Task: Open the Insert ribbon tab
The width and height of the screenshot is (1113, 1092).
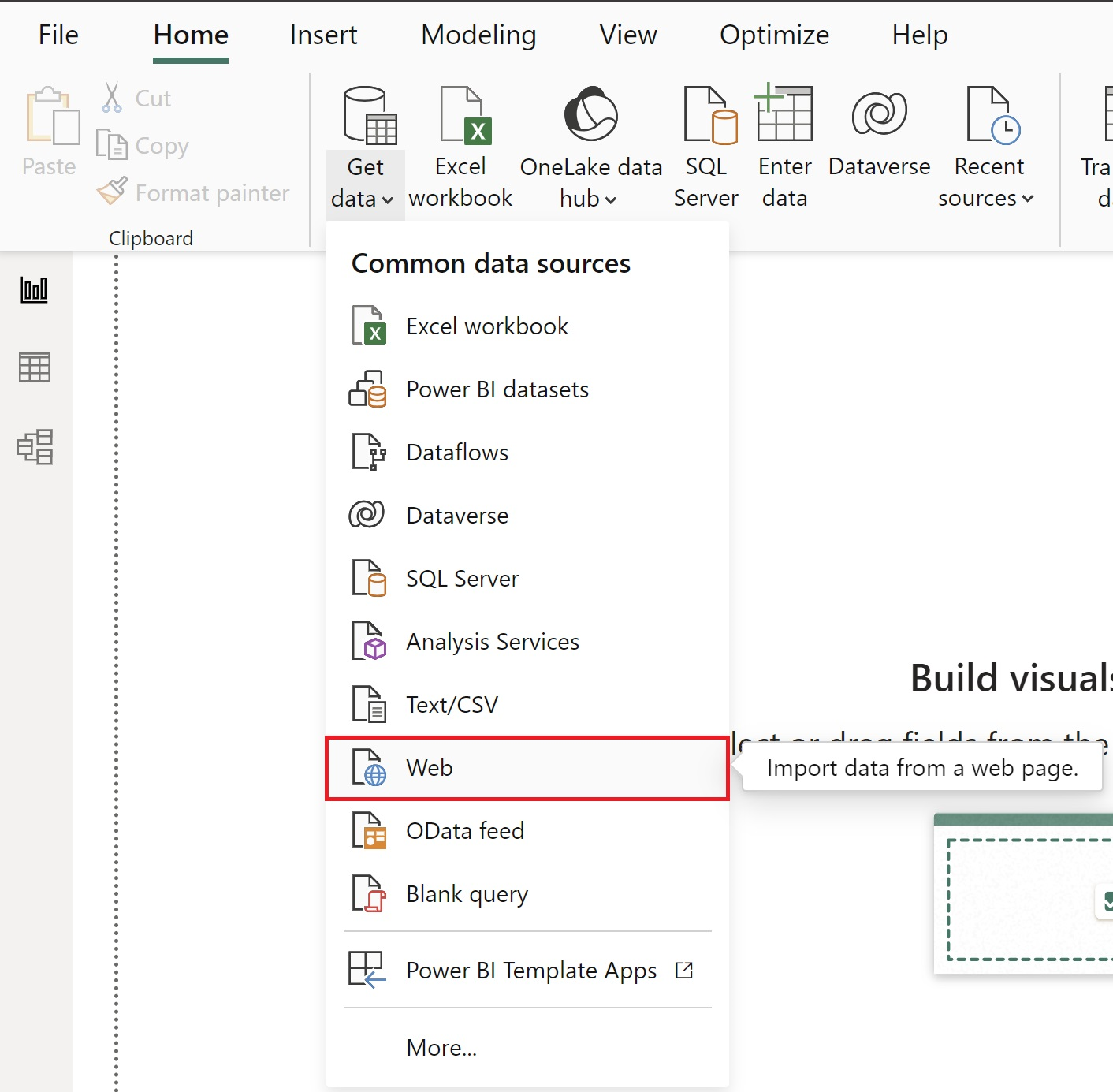Action: (323, 35)
